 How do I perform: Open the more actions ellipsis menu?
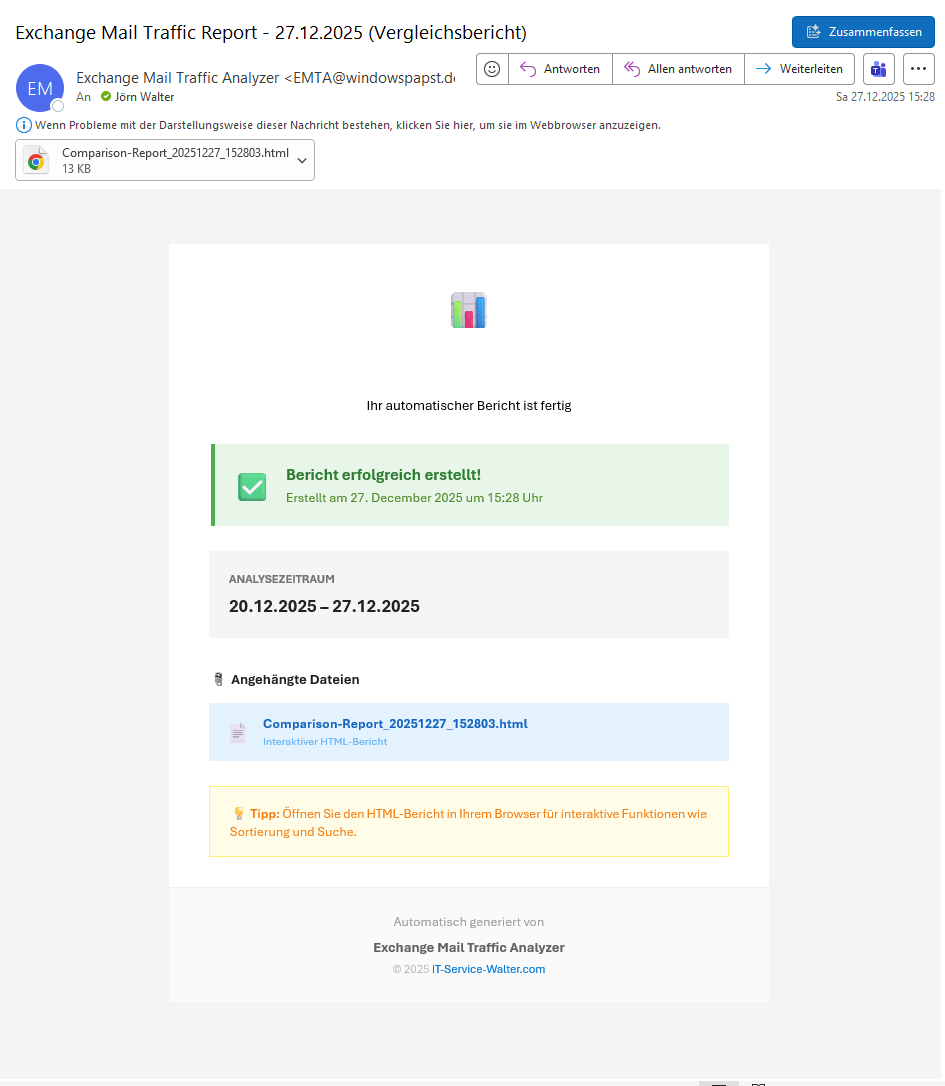918,69
